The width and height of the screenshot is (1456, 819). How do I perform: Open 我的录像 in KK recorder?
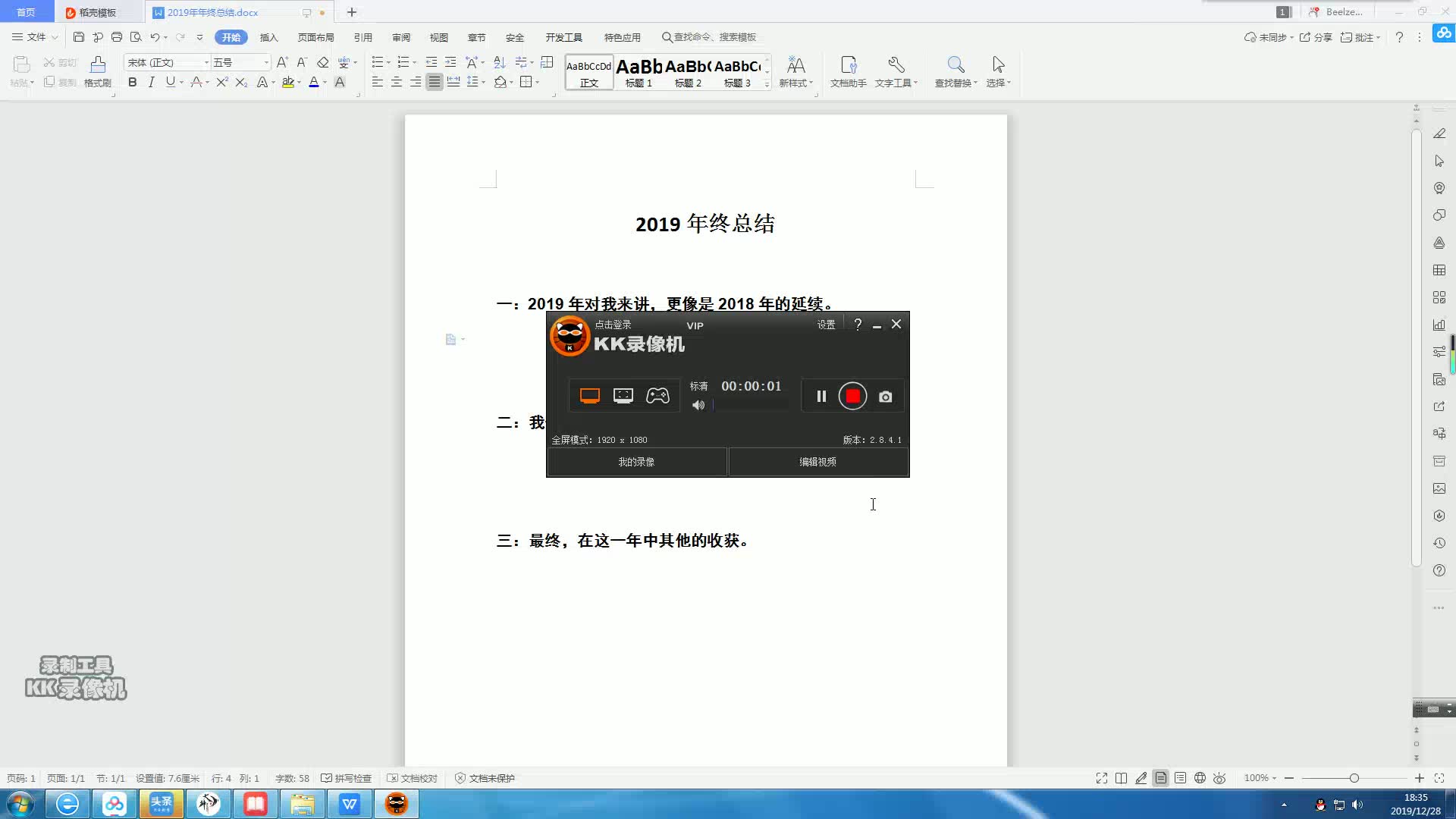tap(636, 462)
